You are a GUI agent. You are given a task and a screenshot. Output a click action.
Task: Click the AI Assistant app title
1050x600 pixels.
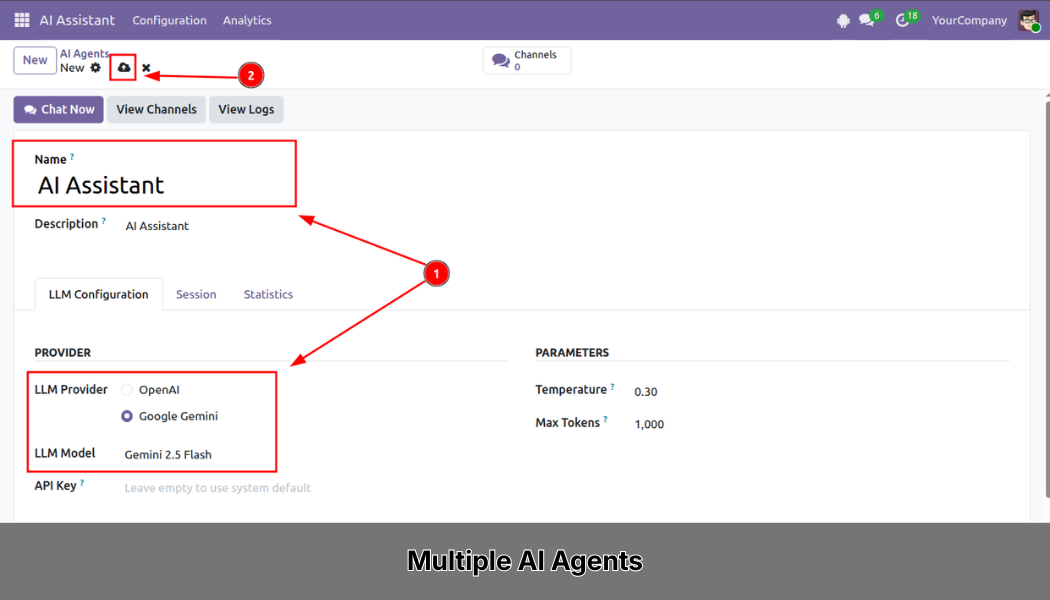[77, 20]
